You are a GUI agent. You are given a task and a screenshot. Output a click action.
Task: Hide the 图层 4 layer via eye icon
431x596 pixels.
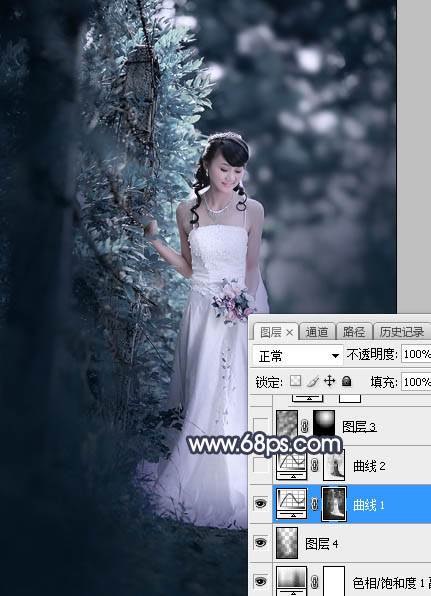pos(260,543)
